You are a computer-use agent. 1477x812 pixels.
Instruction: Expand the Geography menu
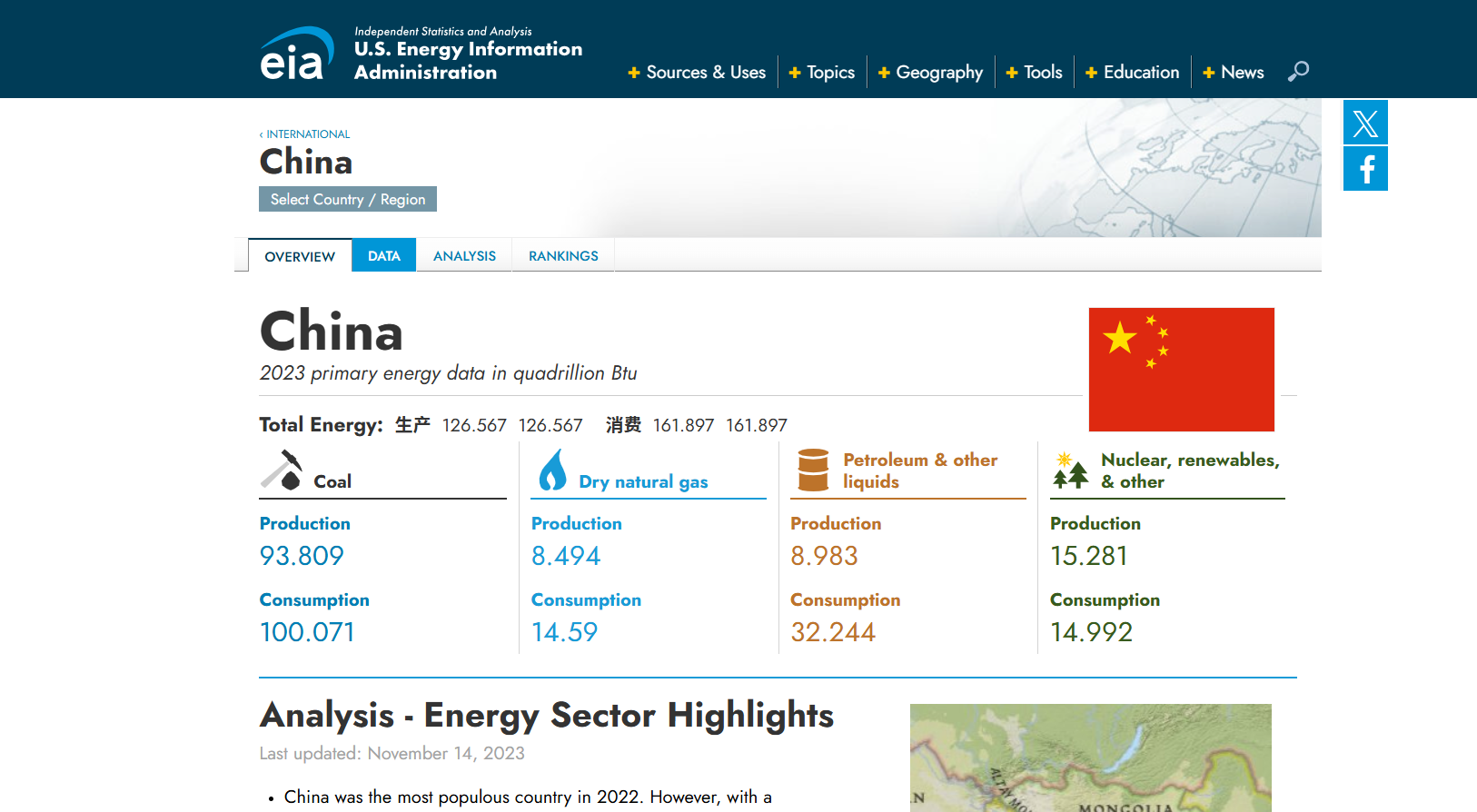pos(930,73)
